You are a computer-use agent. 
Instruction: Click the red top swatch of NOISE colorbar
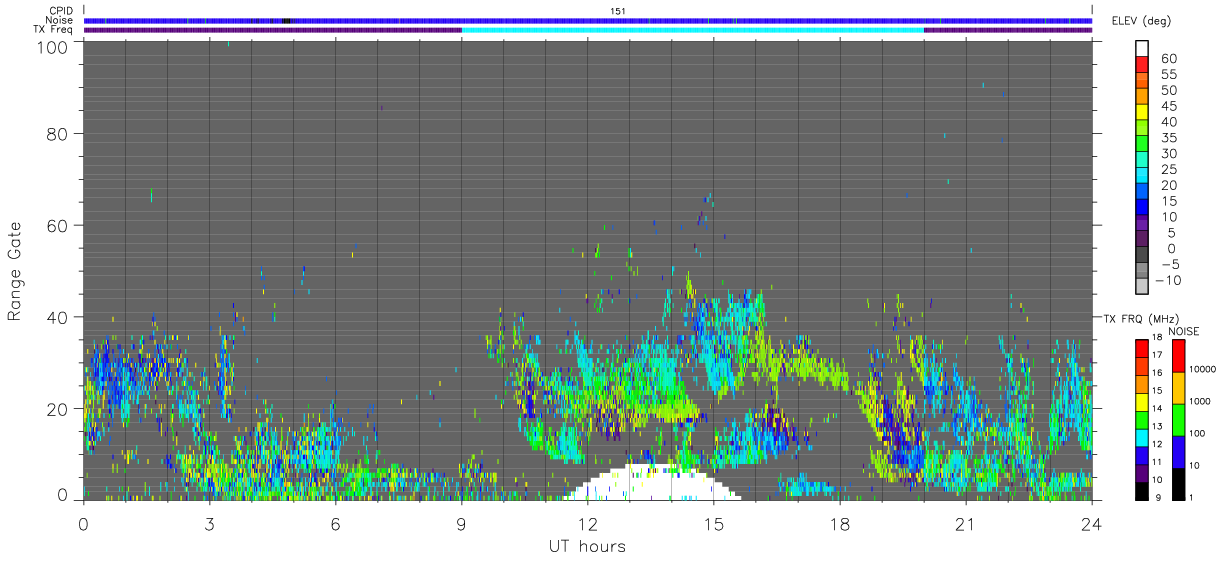(x=1179, y=355)
